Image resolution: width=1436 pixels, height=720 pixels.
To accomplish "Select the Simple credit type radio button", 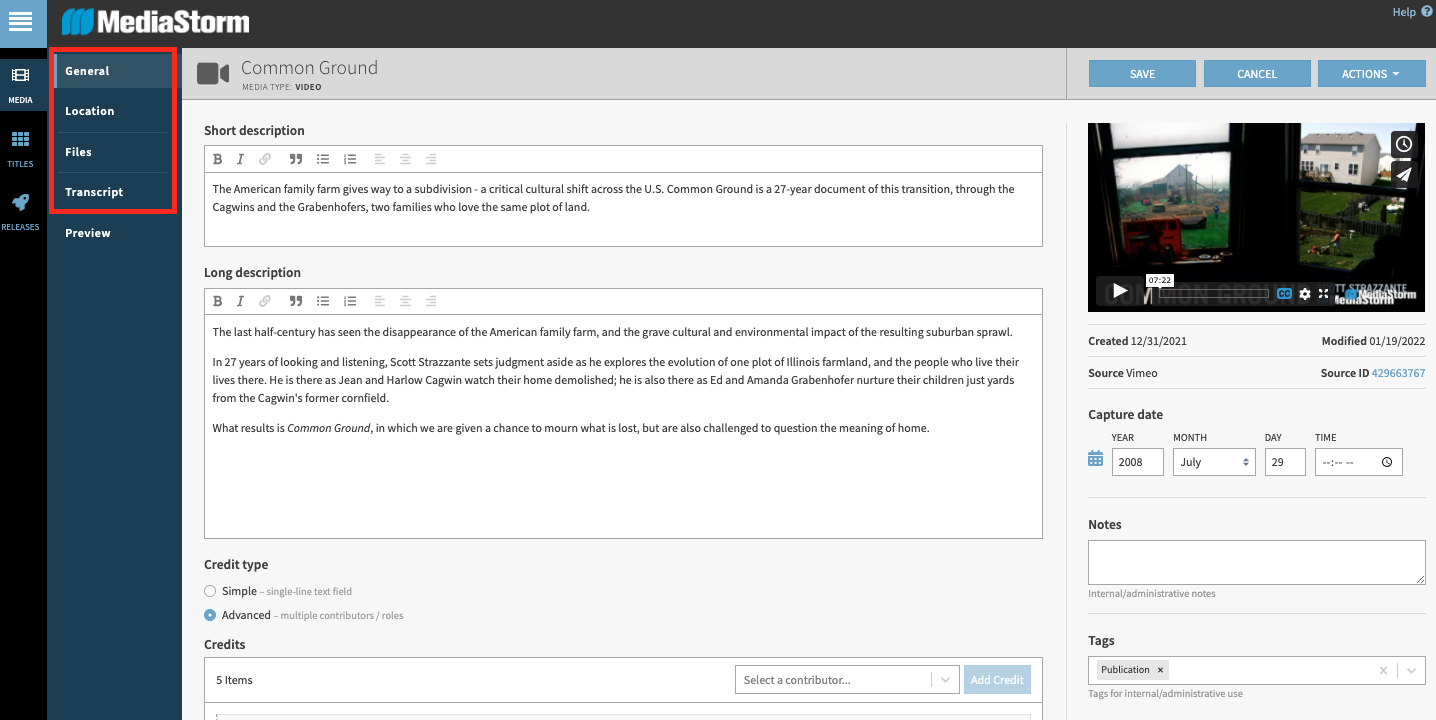I will click(210, 591).
